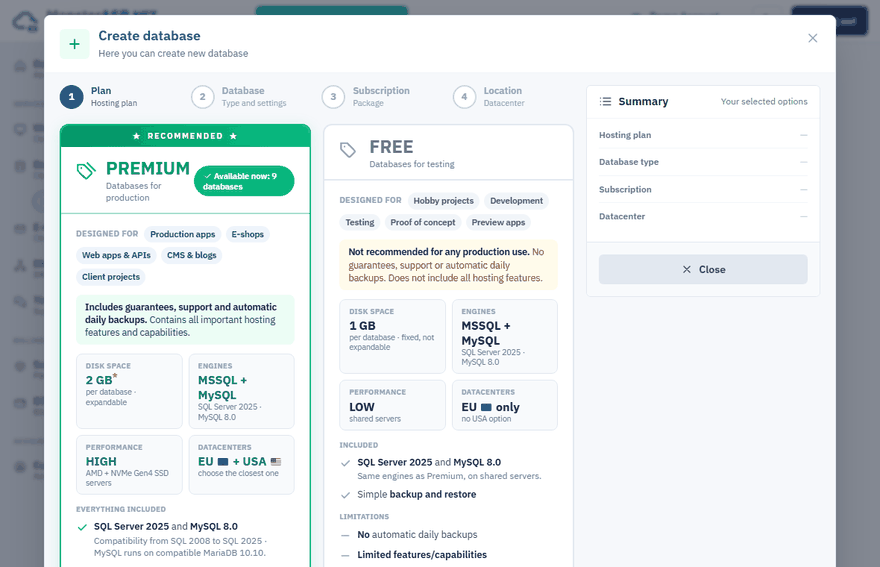This screenshot has height=567, width=880.
Task: Click the Summary list icon
Action: [605, 102]
